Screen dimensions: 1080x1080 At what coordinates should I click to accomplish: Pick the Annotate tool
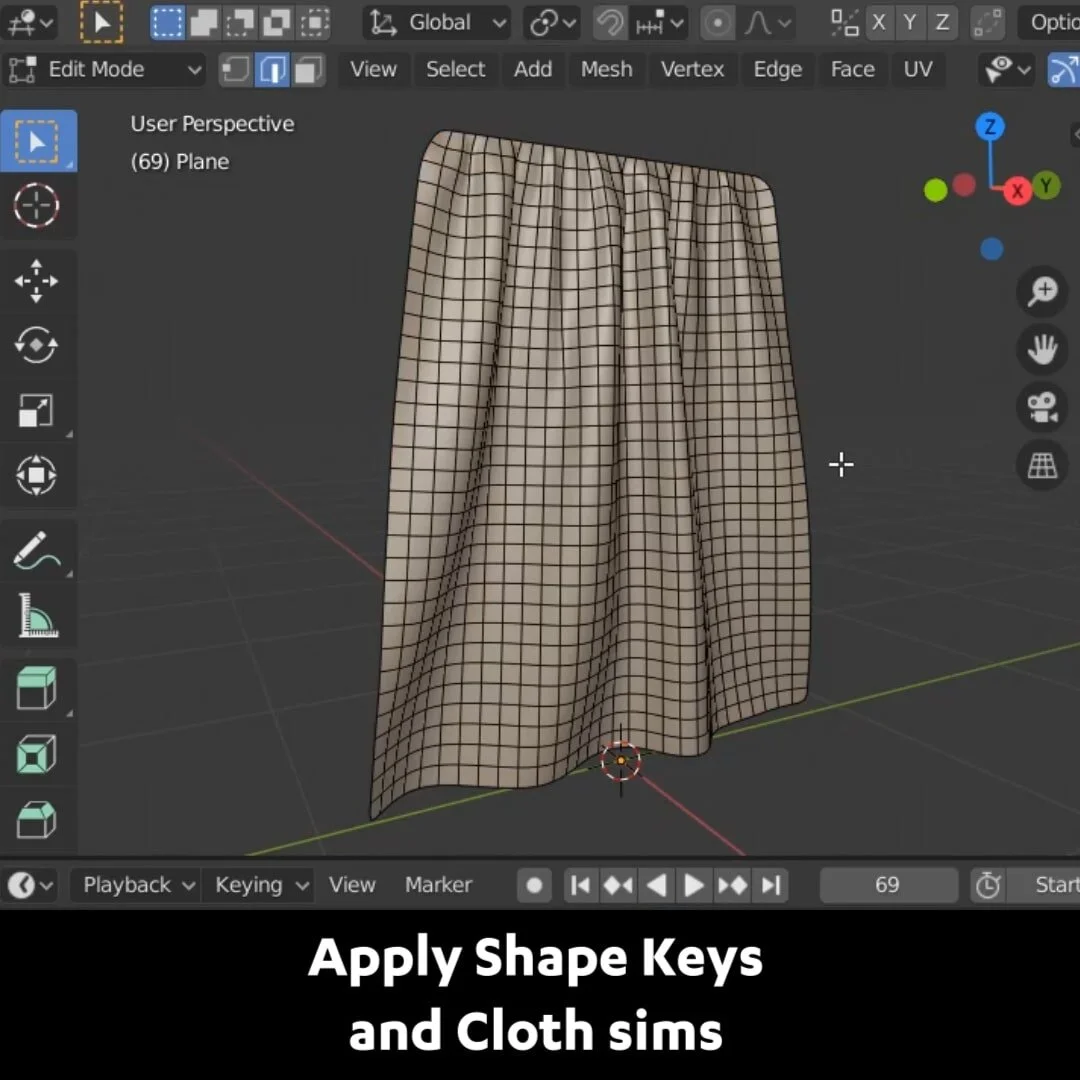click(x=38, y=550)
